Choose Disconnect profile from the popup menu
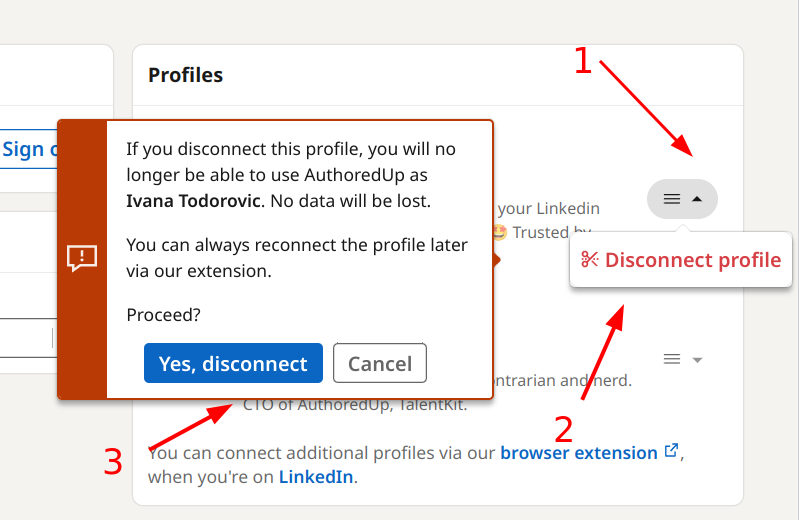 (x=681, y=260)
